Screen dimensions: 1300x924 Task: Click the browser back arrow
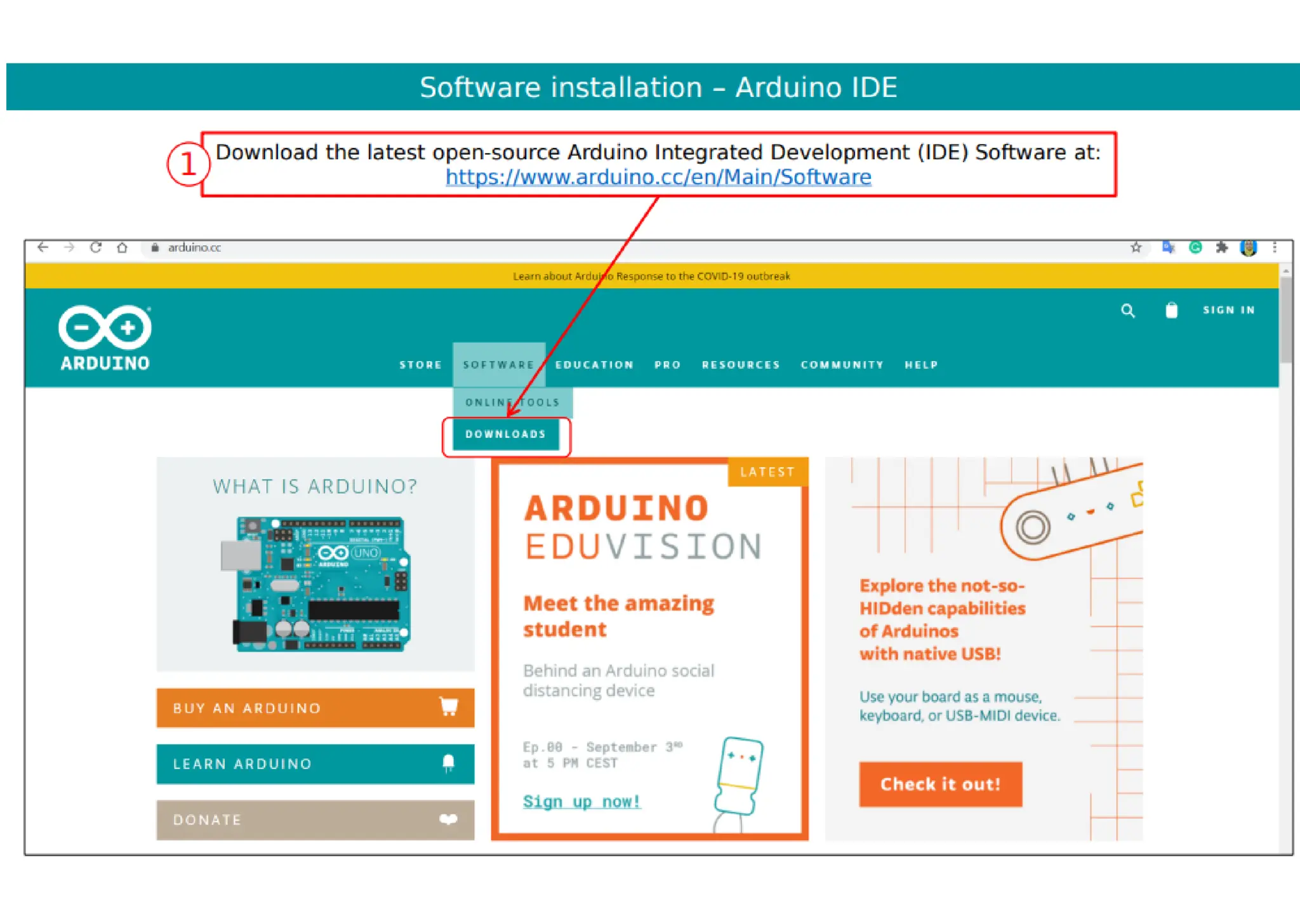point(43,247)
